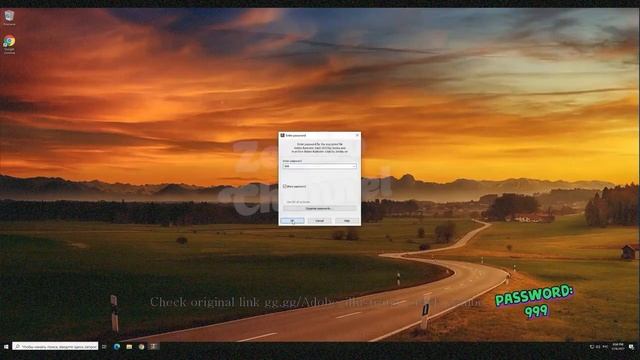Screen dimensions: 640x360
Task: Open Microsoft Edge from the taskbar
Action: pyautogui.click(x=117, y=347)
